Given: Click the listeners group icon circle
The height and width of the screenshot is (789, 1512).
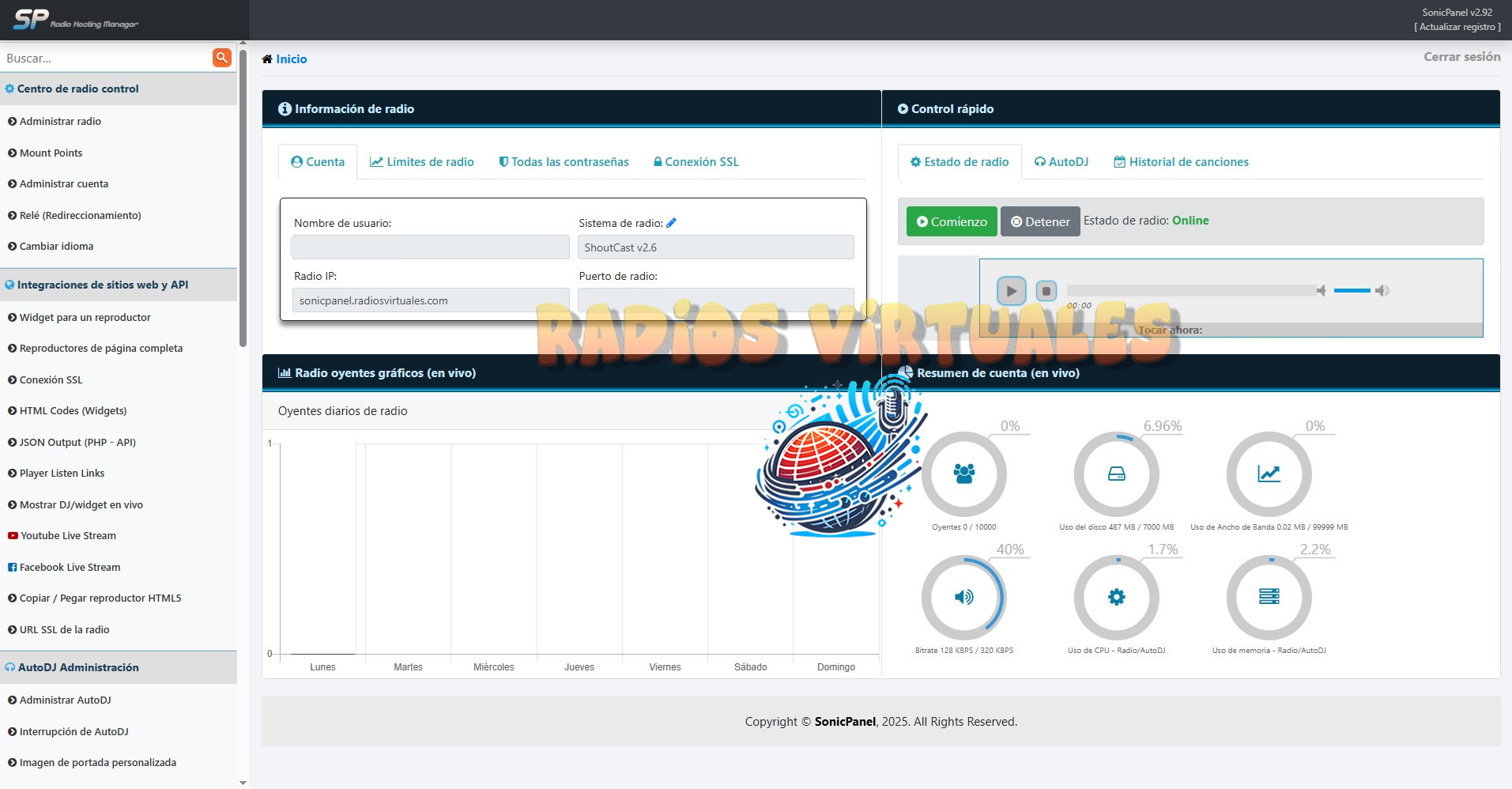Looking at the screenshot, I should [x=963, y=474].
